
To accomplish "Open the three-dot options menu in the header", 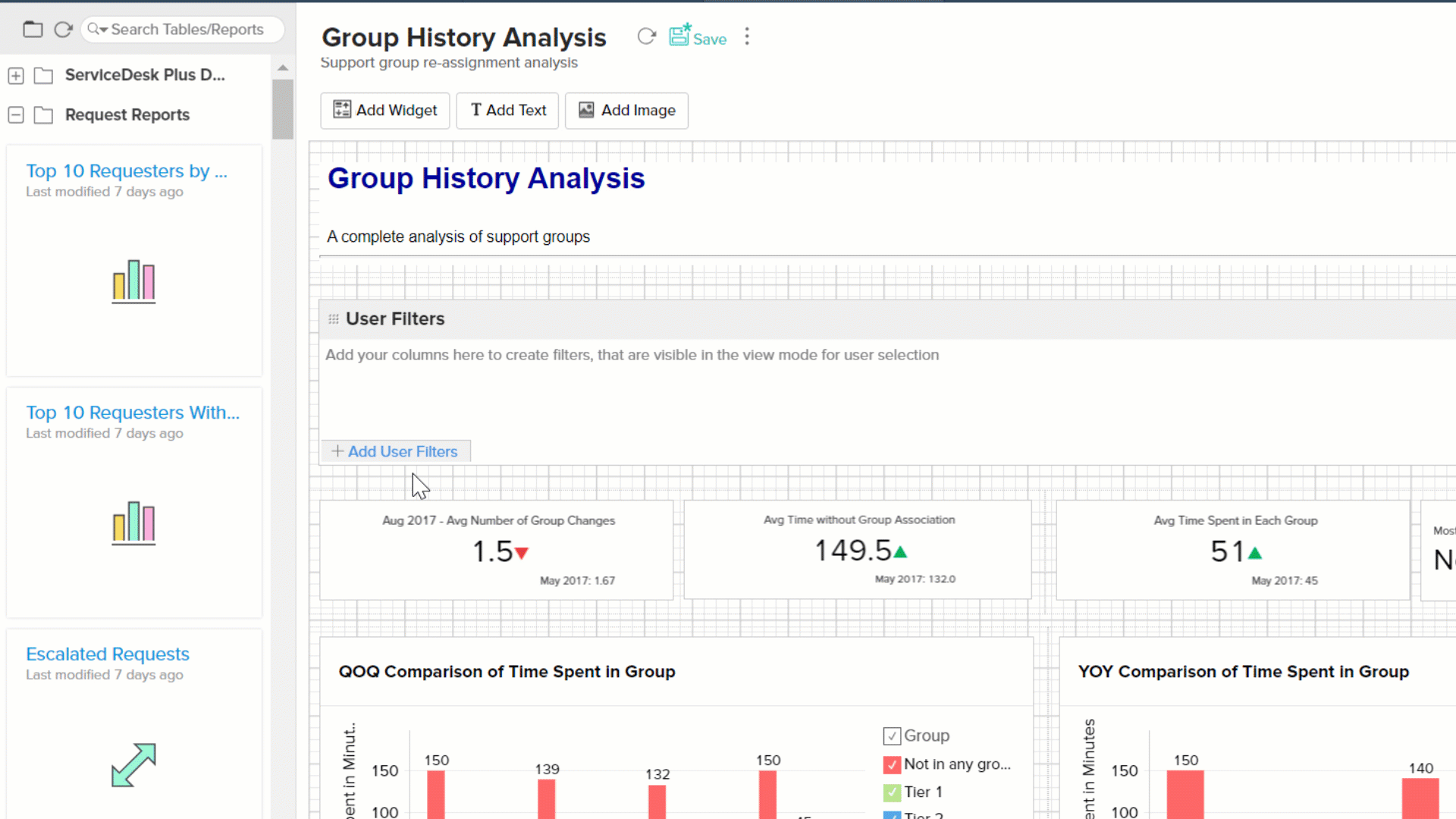I will click(x=747, y=36).
